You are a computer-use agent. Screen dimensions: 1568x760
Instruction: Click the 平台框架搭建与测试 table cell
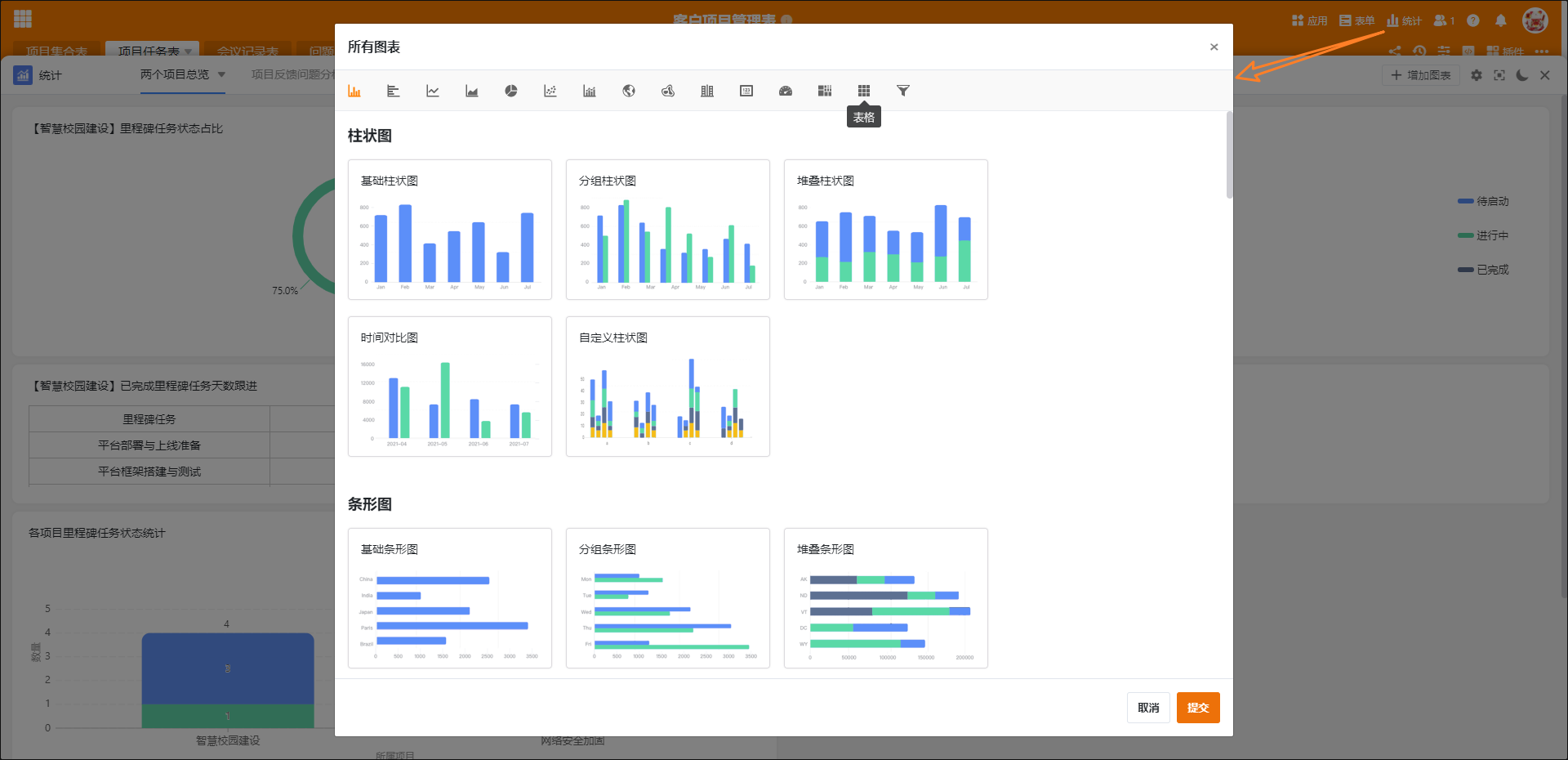coord(149,472)
